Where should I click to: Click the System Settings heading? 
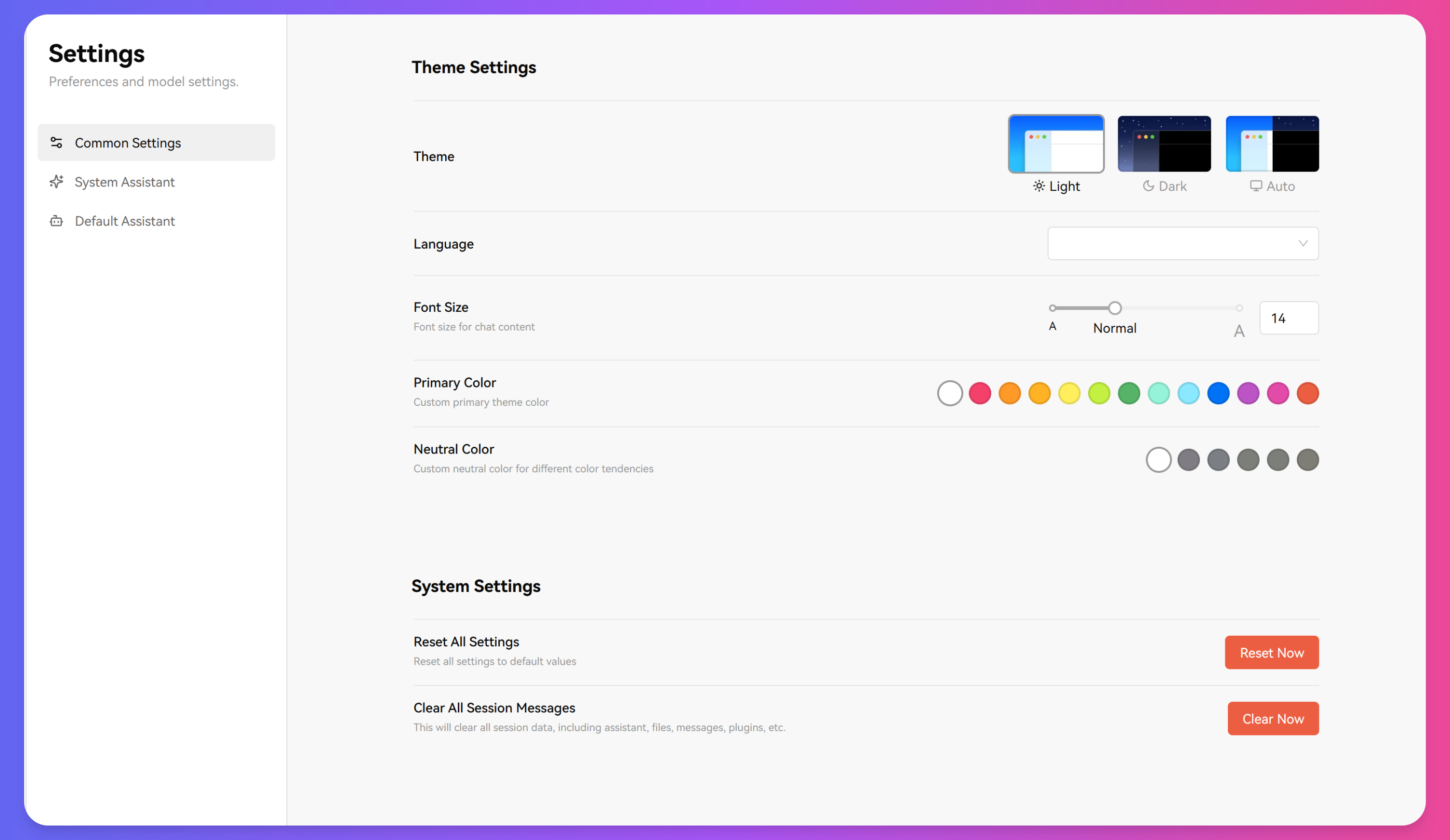point(476,587)
